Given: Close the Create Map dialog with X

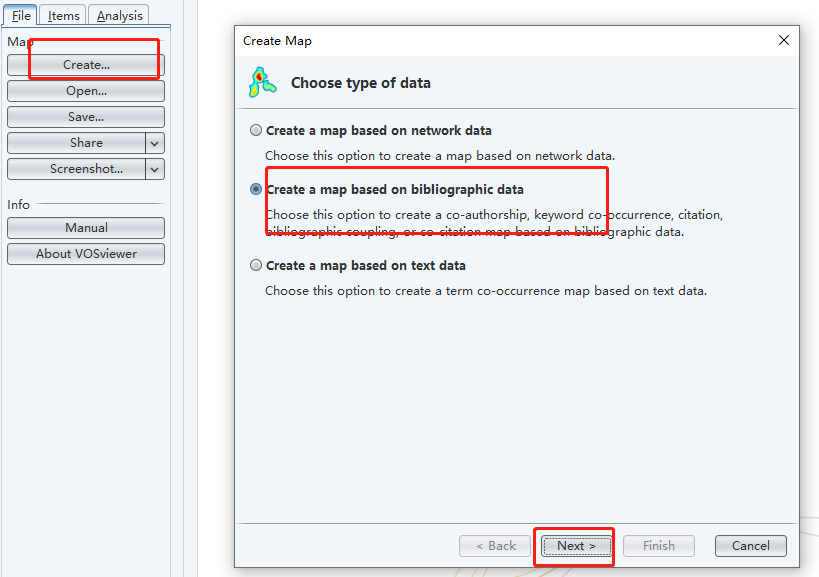Looking at the screenshot, I should tap(783, 40).
